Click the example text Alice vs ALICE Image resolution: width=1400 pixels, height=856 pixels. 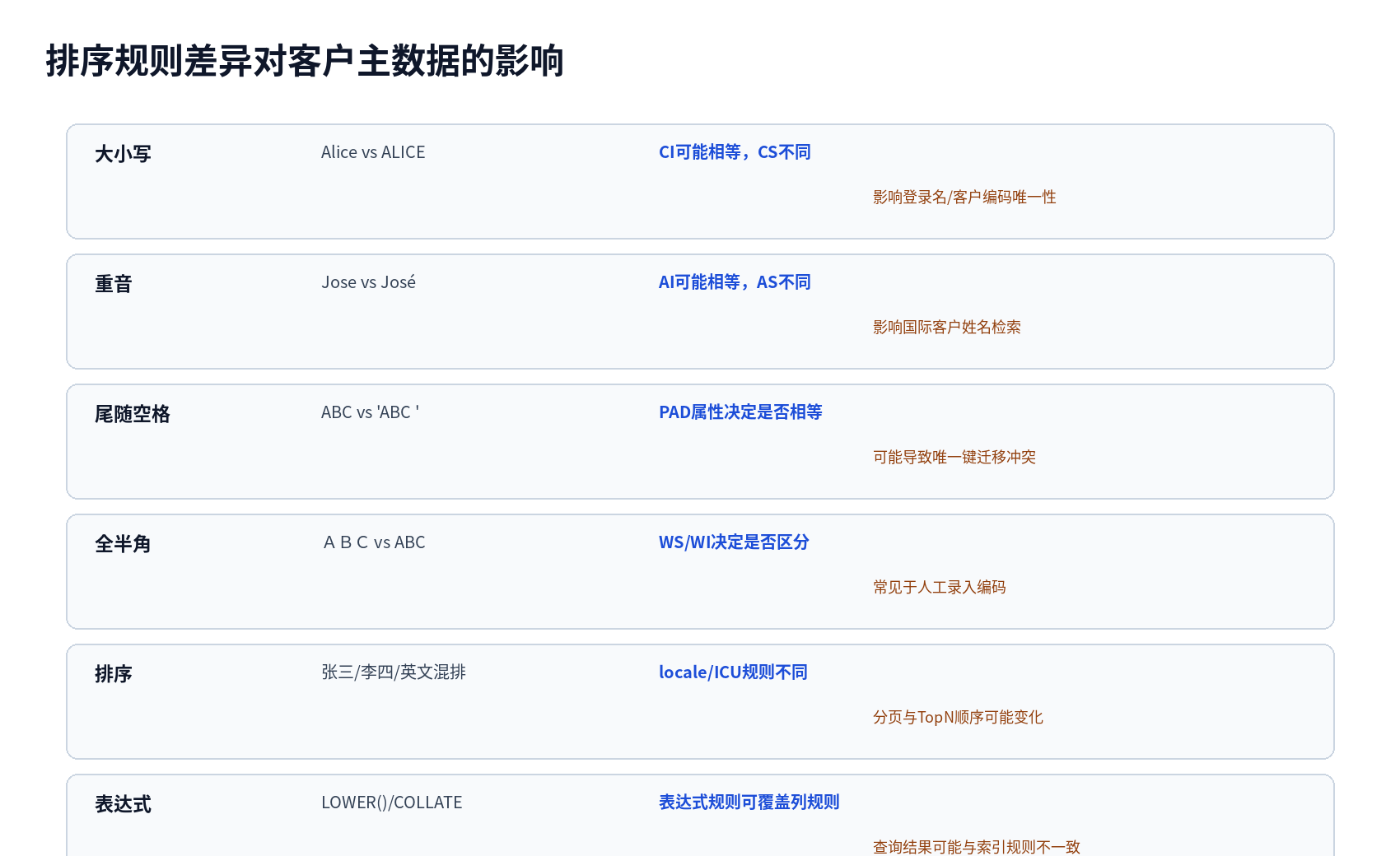(x=373, y=152)
